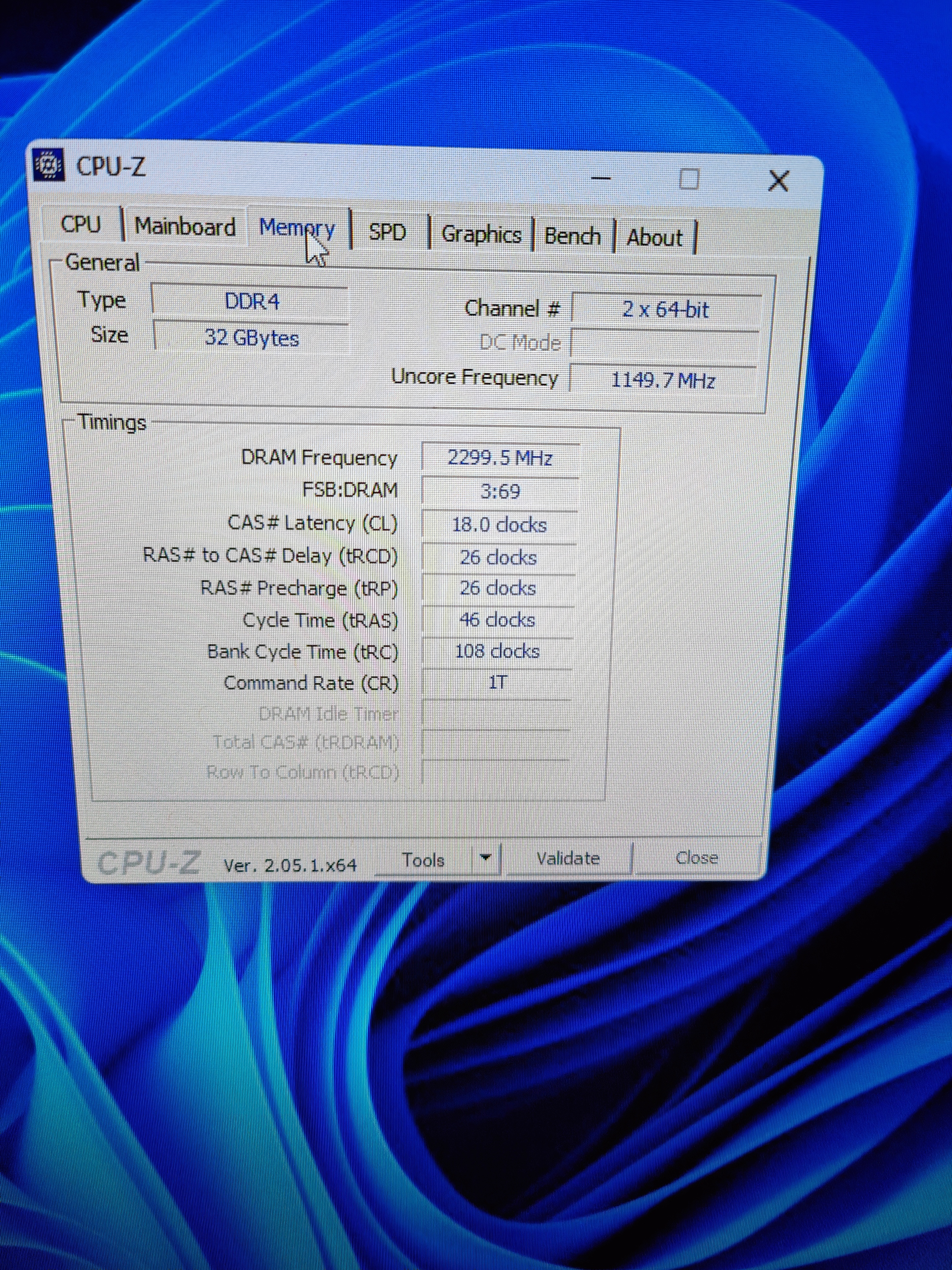This screenshot has height=1270, width=952.
Task: Click the CPU-Z title bar icon
Action: coord(49,165)
